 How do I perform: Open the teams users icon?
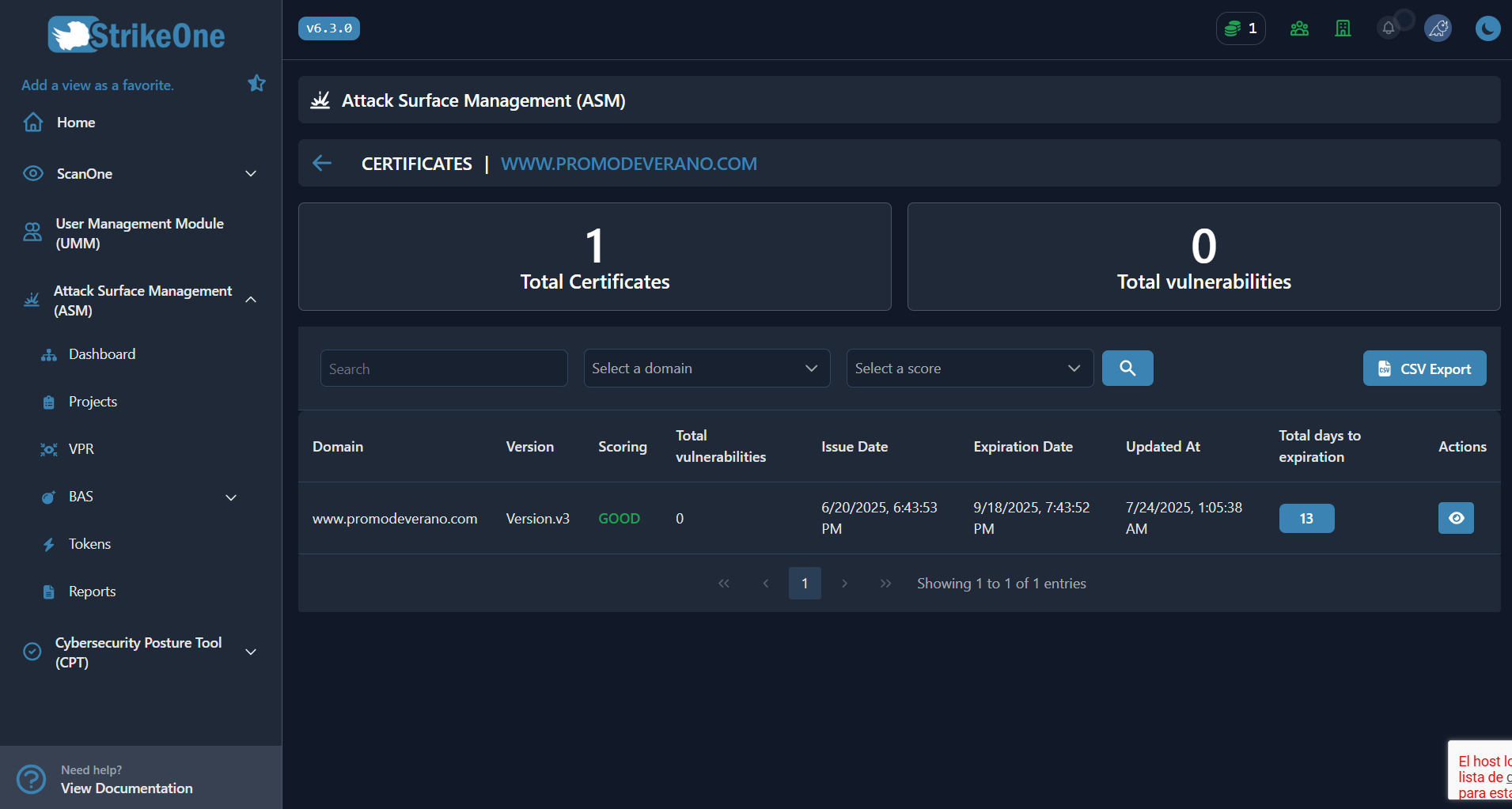click(x=1298, y=28)
